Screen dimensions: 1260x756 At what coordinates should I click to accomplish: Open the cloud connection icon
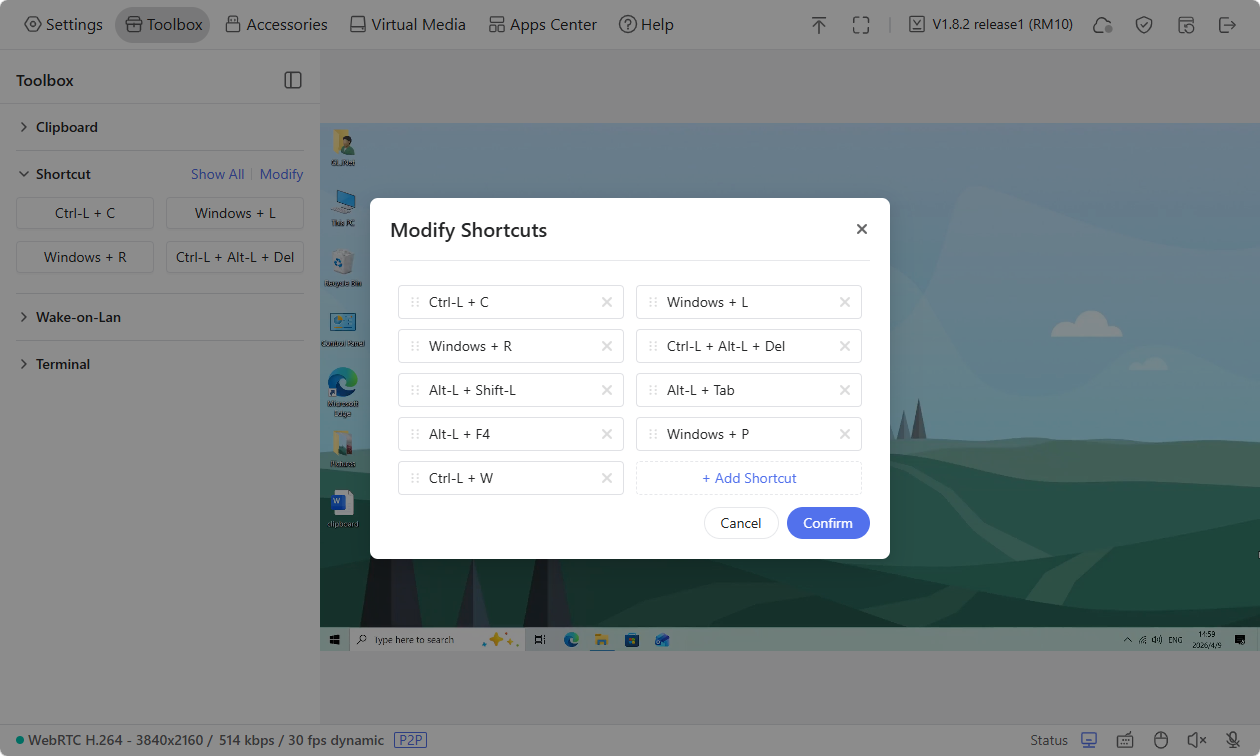point(1102,25)
